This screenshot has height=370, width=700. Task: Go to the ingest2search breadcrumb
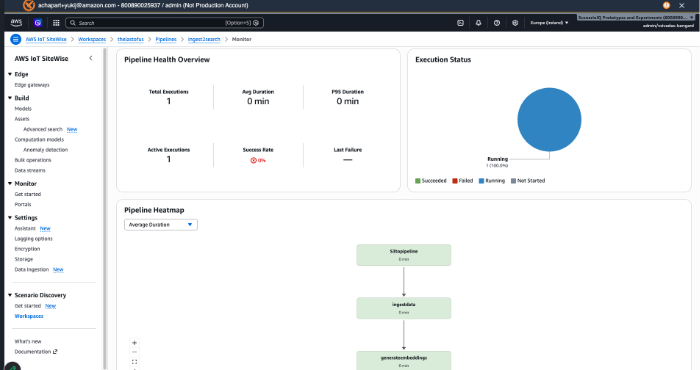click(204, 39)
